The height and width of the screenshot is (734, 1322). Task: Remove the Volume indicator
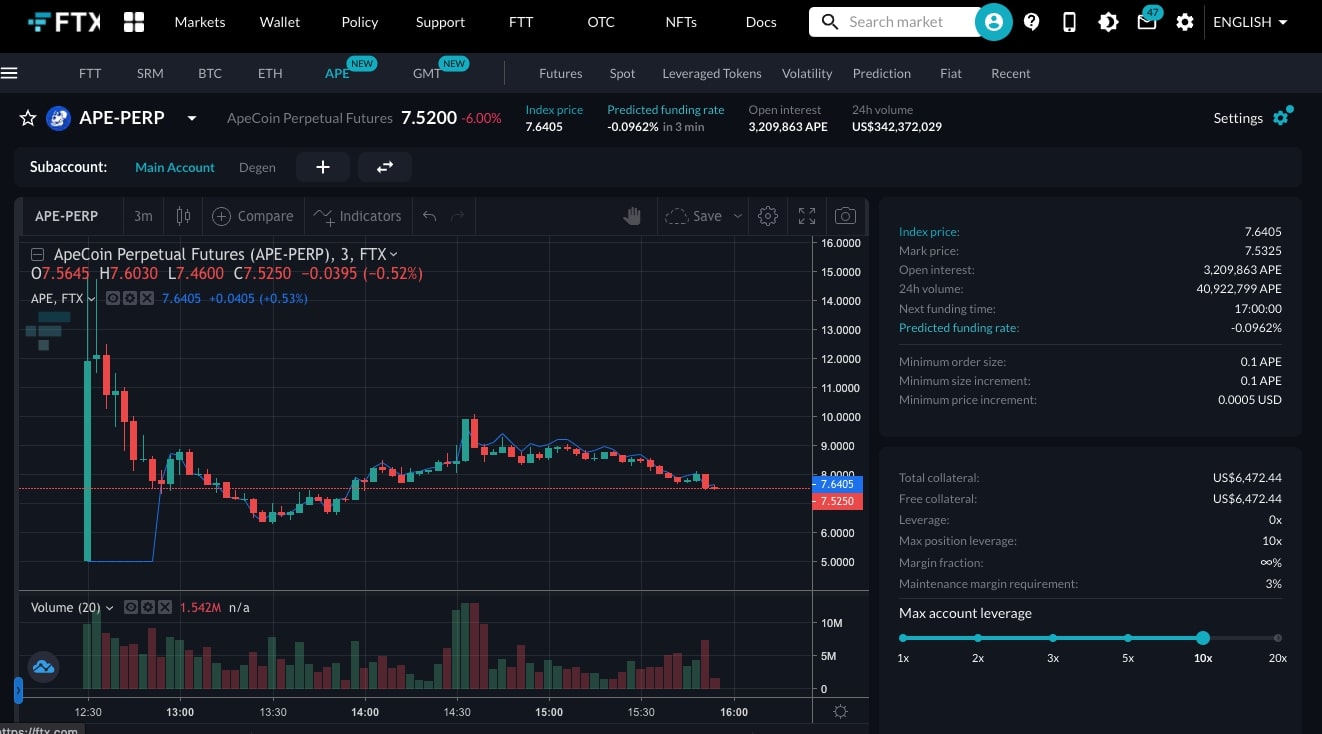pos(165,607)
